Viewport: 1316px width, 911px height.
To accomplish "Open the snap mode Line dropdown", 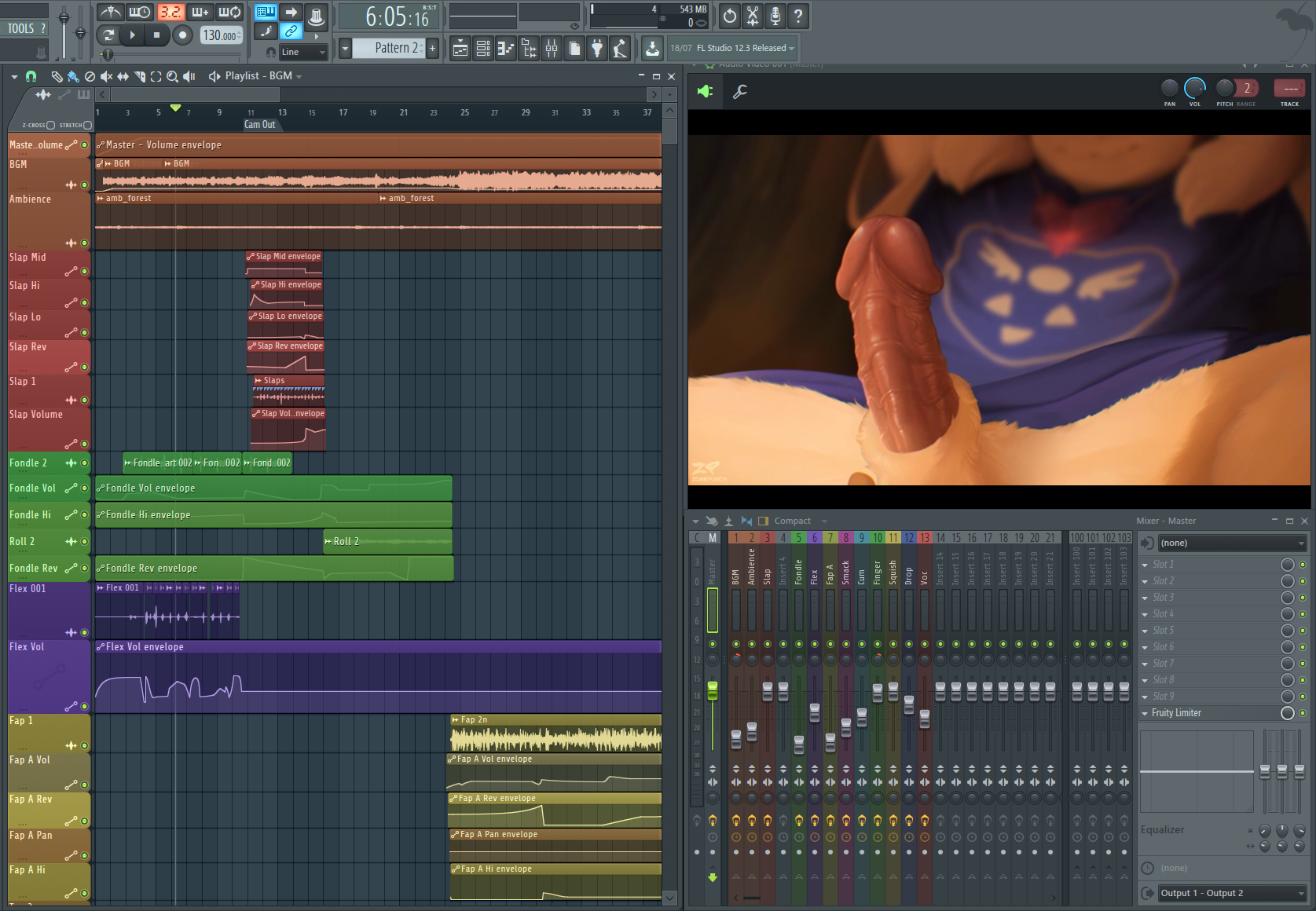I will coord(303,52).
